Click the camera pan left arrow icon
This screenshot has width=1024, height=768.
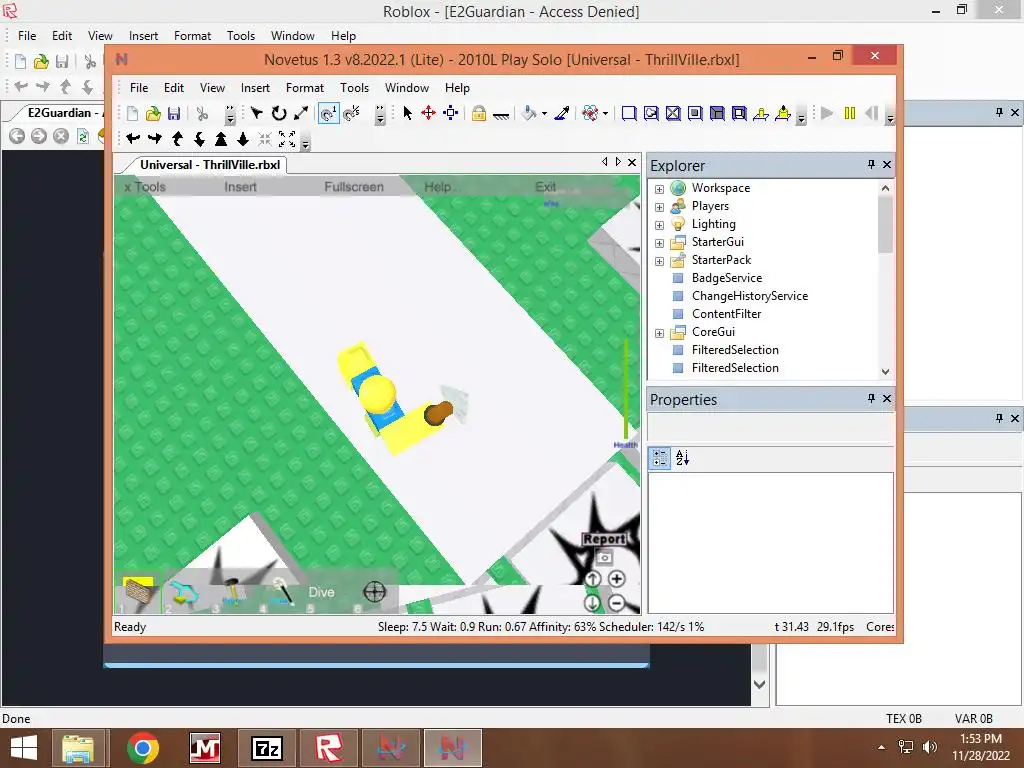coord(133,138)
